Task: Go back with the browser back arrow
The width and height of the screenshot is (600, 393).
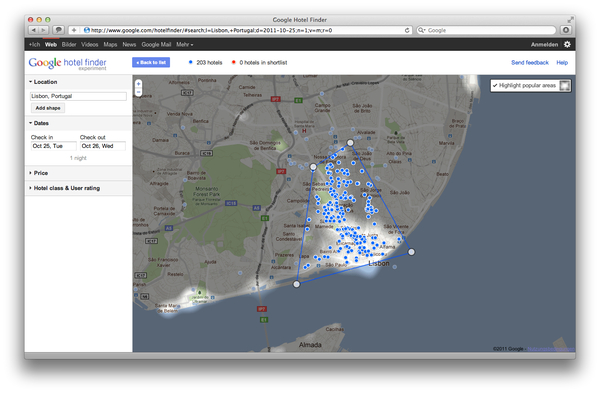Action: click(x=34, y=30)
